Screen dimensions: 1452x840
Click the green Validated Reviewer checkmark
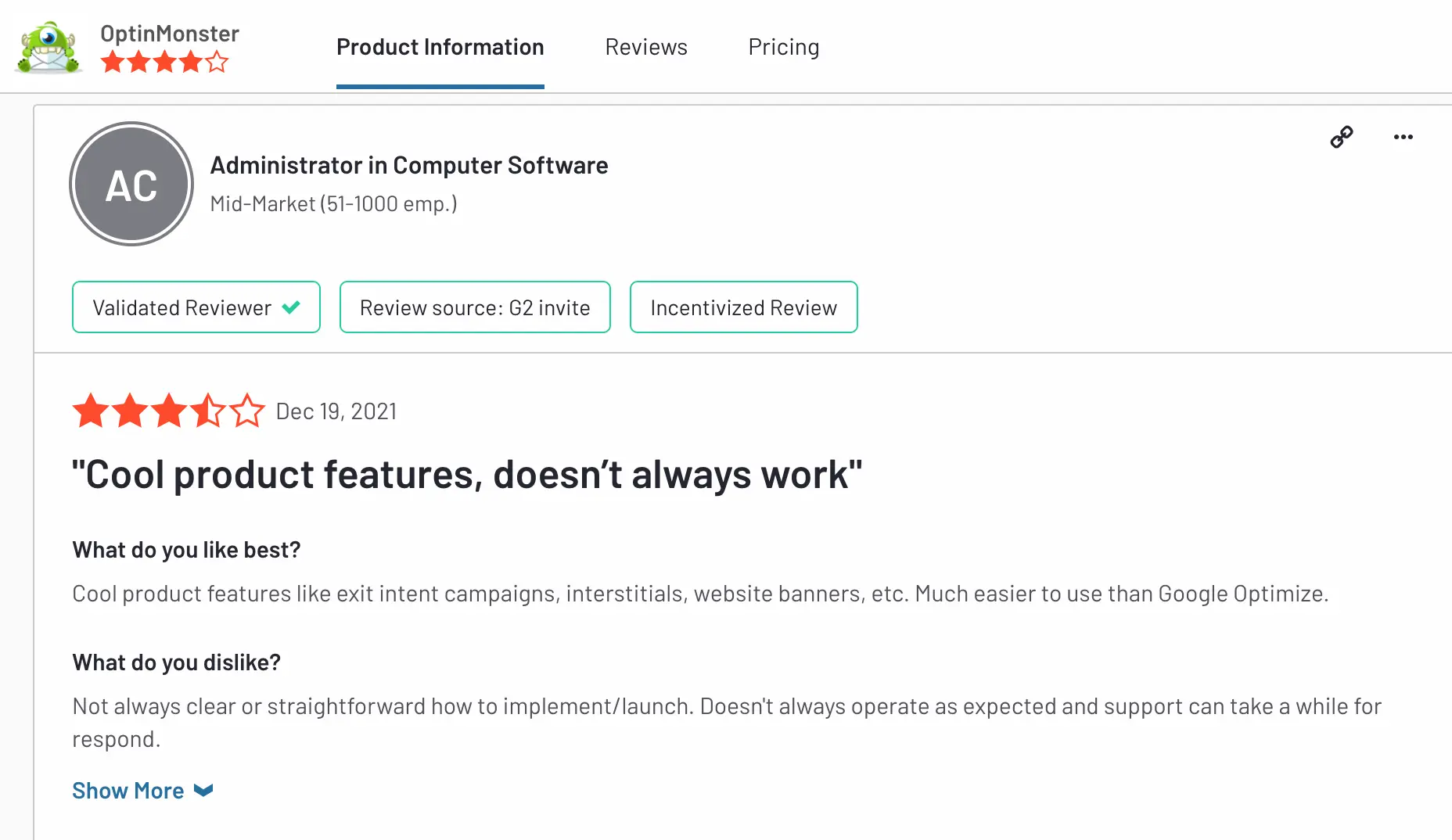291,307
